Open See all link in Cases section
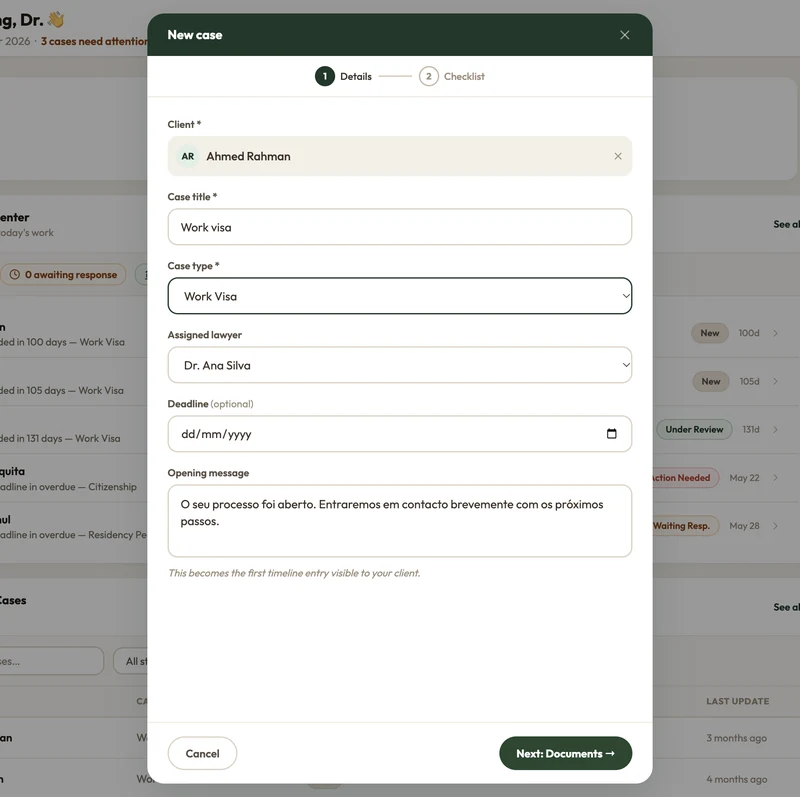The width and height of the screenshot is (800, 797). point(786,607)
